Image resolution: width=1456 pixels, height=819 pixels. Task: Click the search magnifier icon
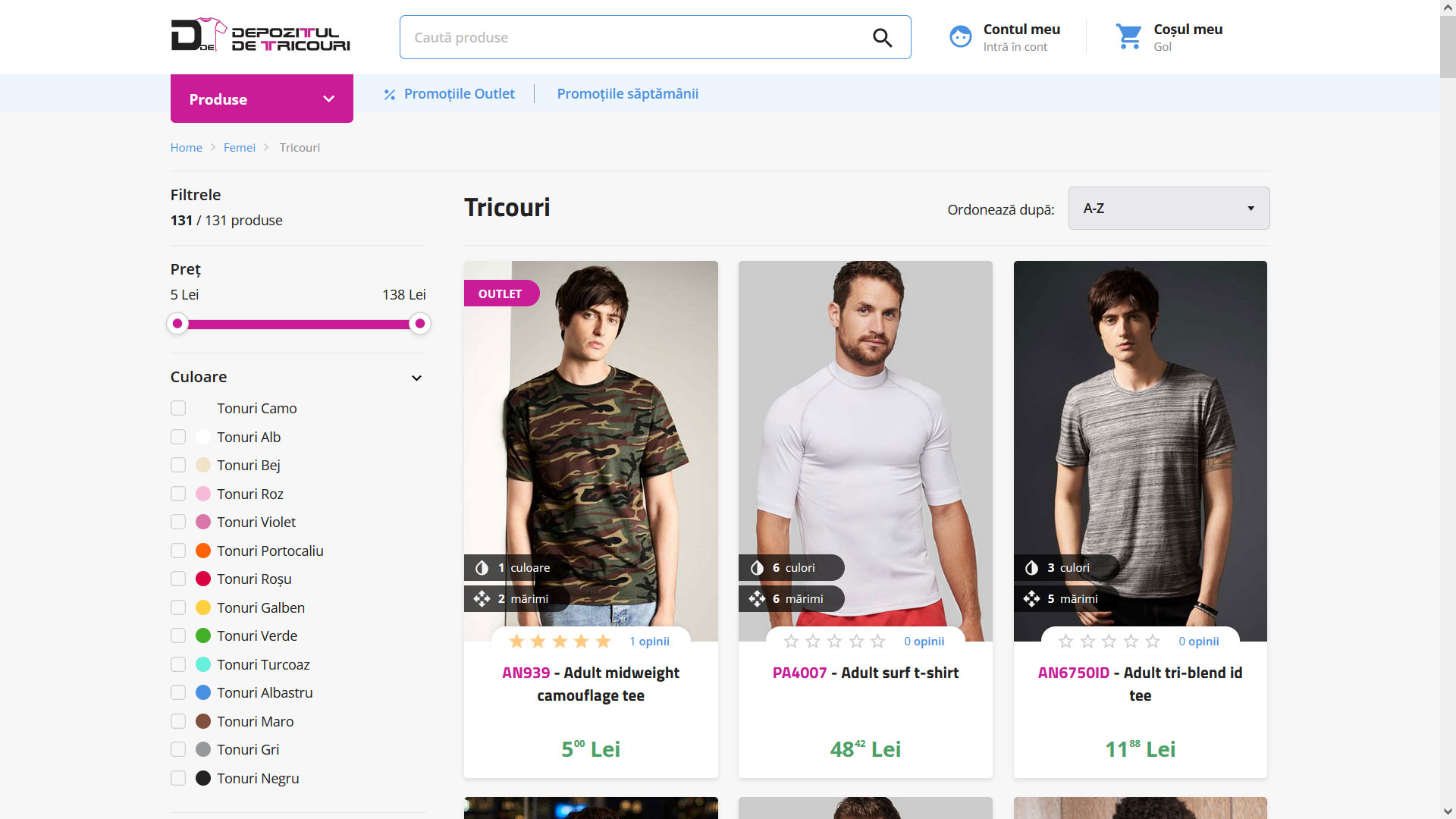tap(882, 38)
